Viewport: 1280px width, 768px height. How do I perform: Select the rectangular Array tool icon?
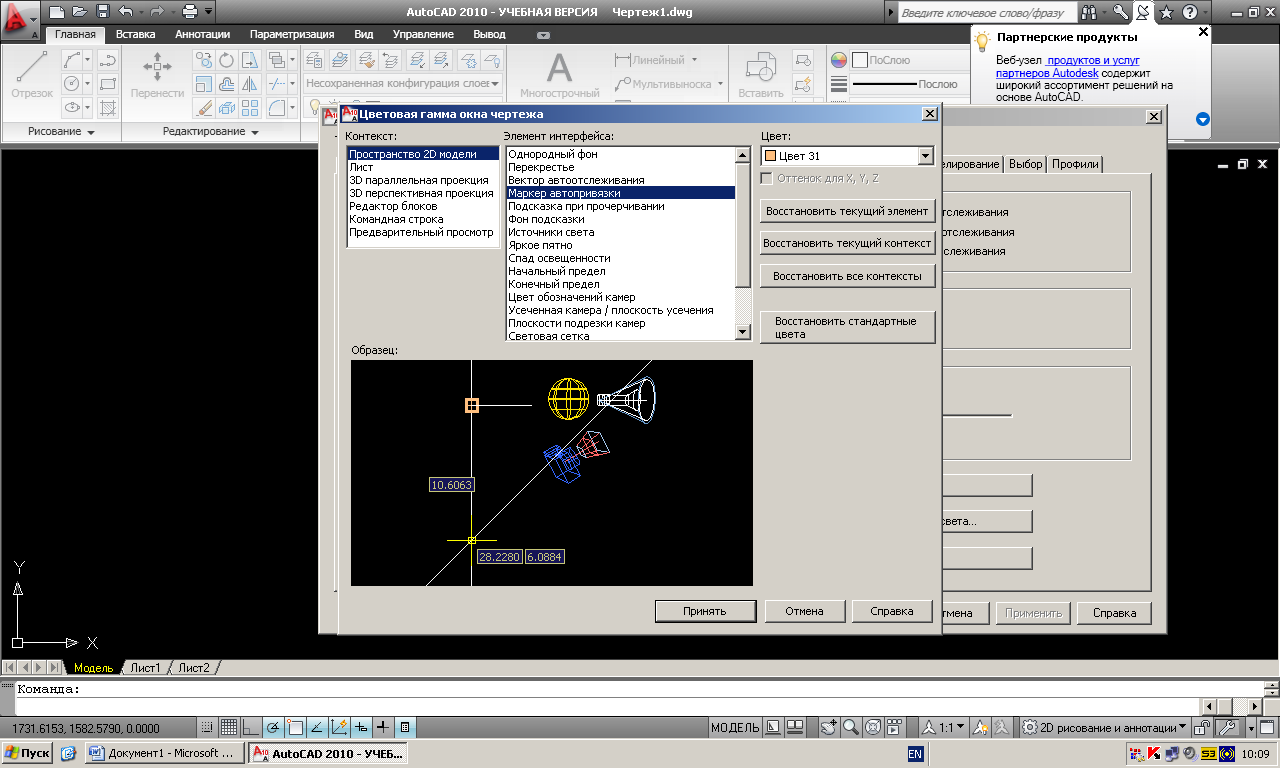(250, 107)
